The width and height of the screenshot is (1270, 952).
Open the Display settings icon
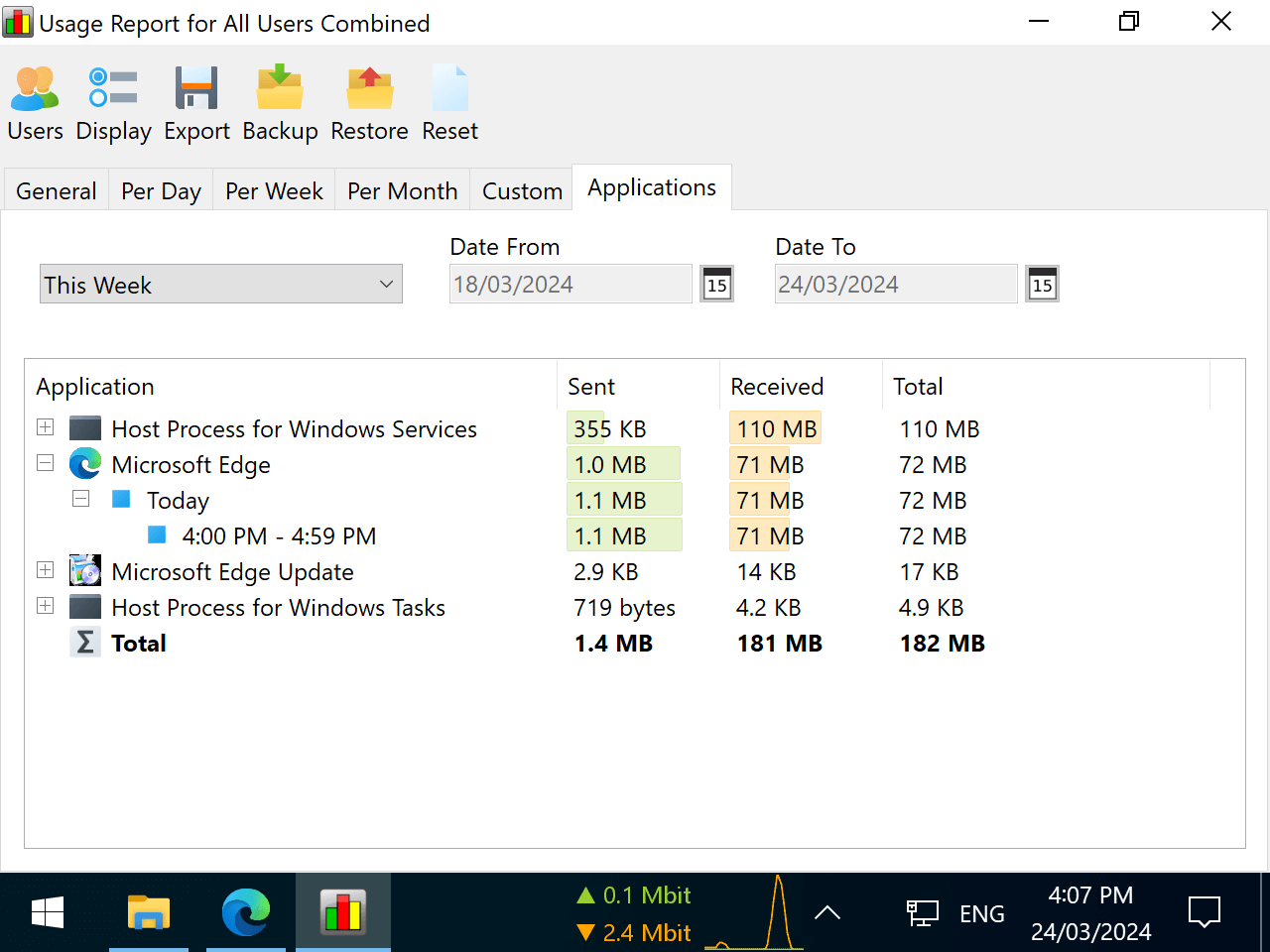click(113, 88)
